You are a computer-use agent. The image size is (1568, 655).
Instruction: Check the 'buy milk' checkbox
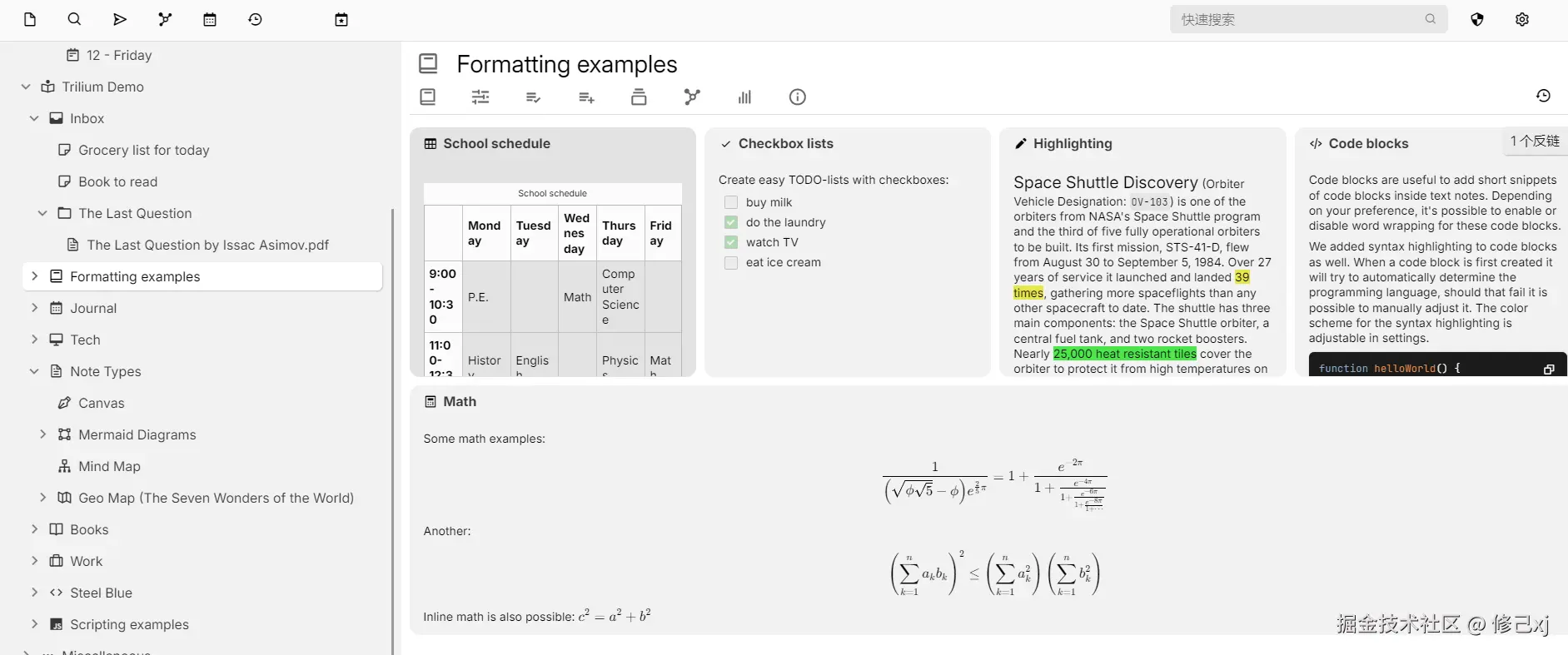click(x=731, y=202)
